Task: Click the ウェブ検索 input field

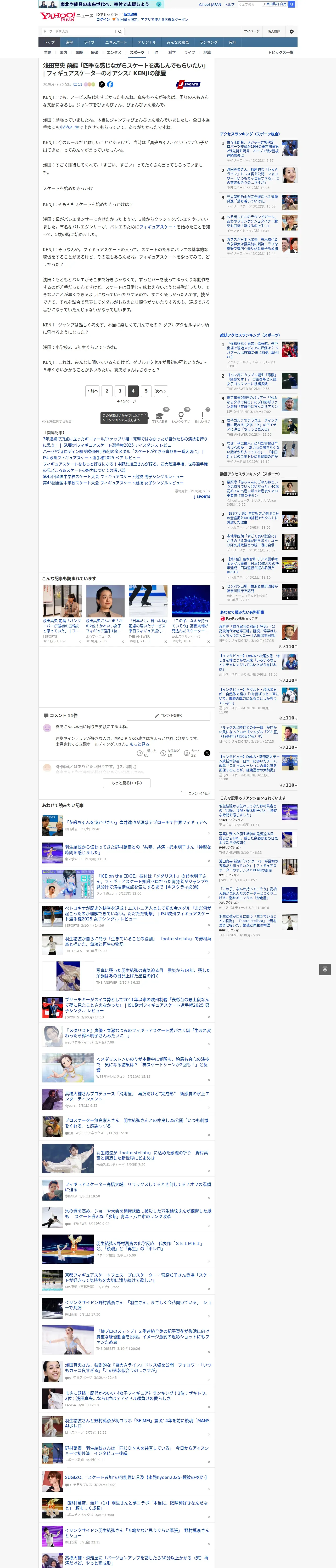Action: click(x=249, y=4)
